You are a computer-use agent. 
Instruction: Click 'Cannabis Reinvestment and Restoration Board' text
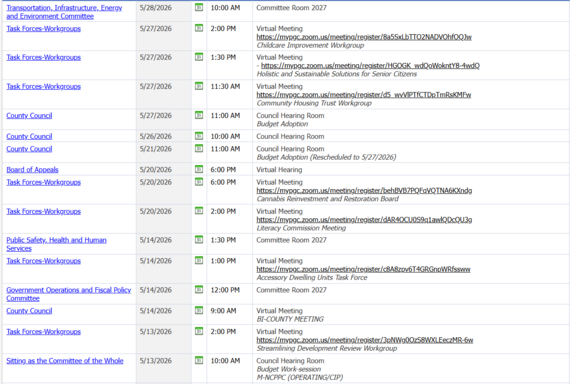click(x=328, y=199)
